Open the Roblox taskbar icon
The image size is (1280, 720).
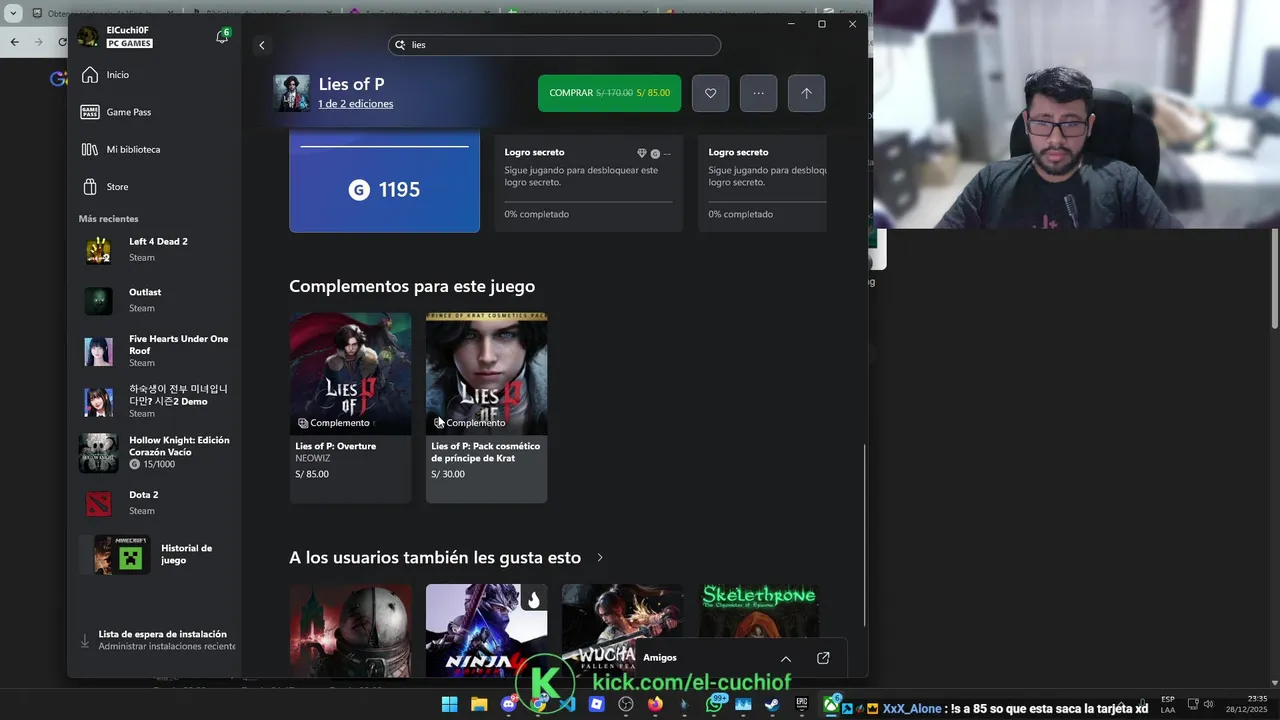[597, 705]
